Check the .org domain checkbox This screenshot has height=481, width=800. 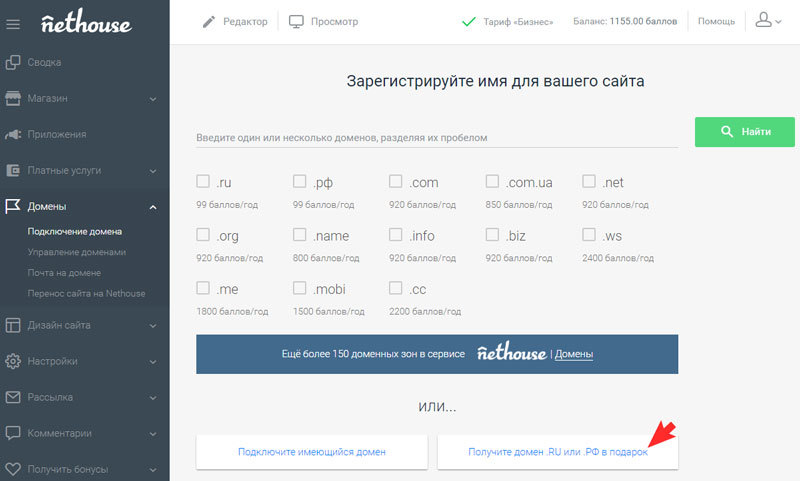pos(203,234)
